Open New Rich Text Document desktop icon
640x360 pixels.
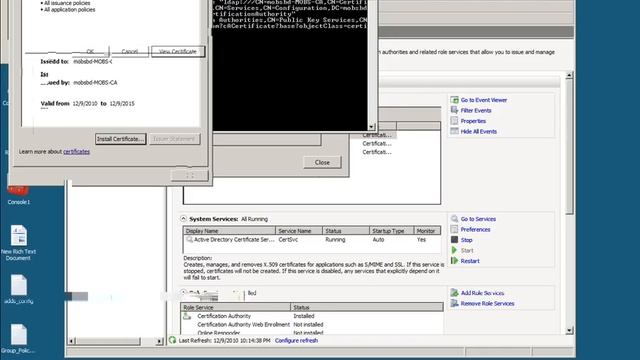(x=18, y=236)
